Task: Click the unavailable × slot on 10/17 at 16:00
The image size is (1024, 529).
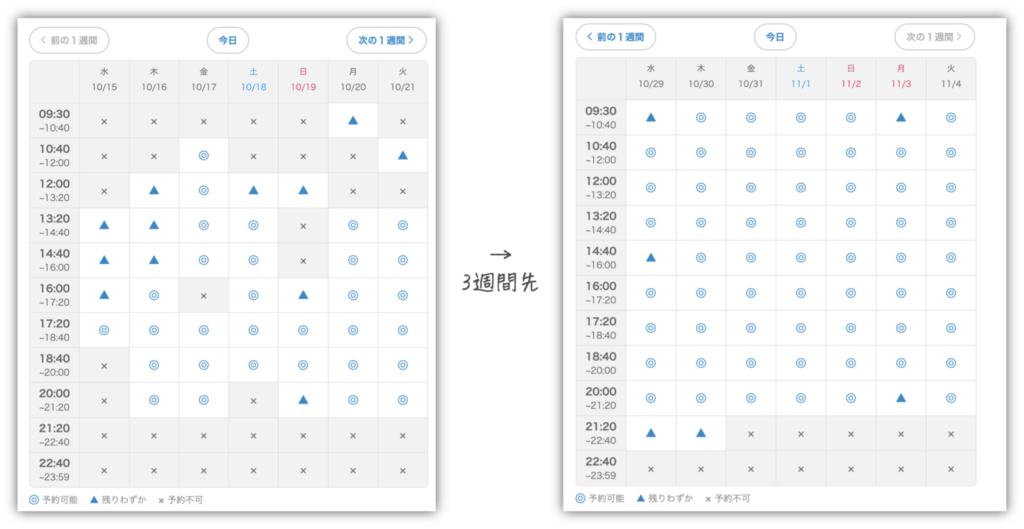Action: pyautogui.click(x=203, y=295)
